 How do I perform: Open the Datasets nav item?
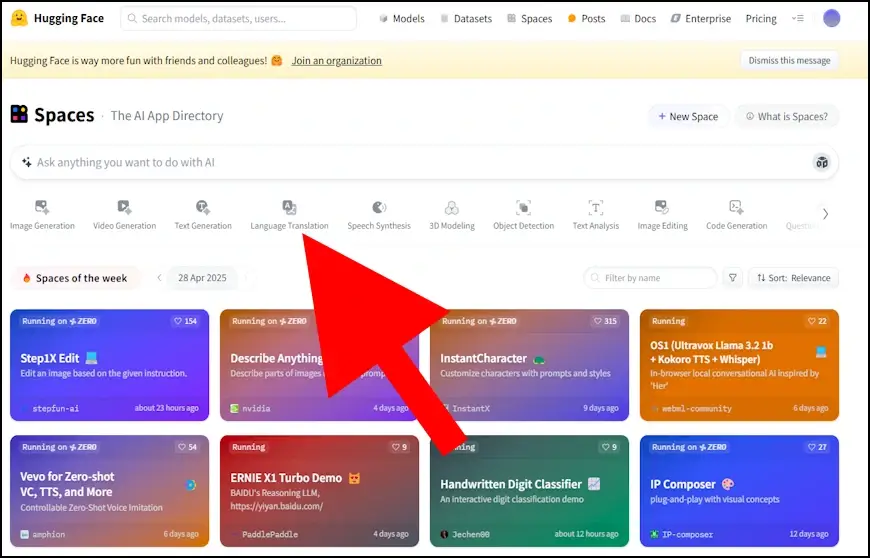(x=466, y=18)
